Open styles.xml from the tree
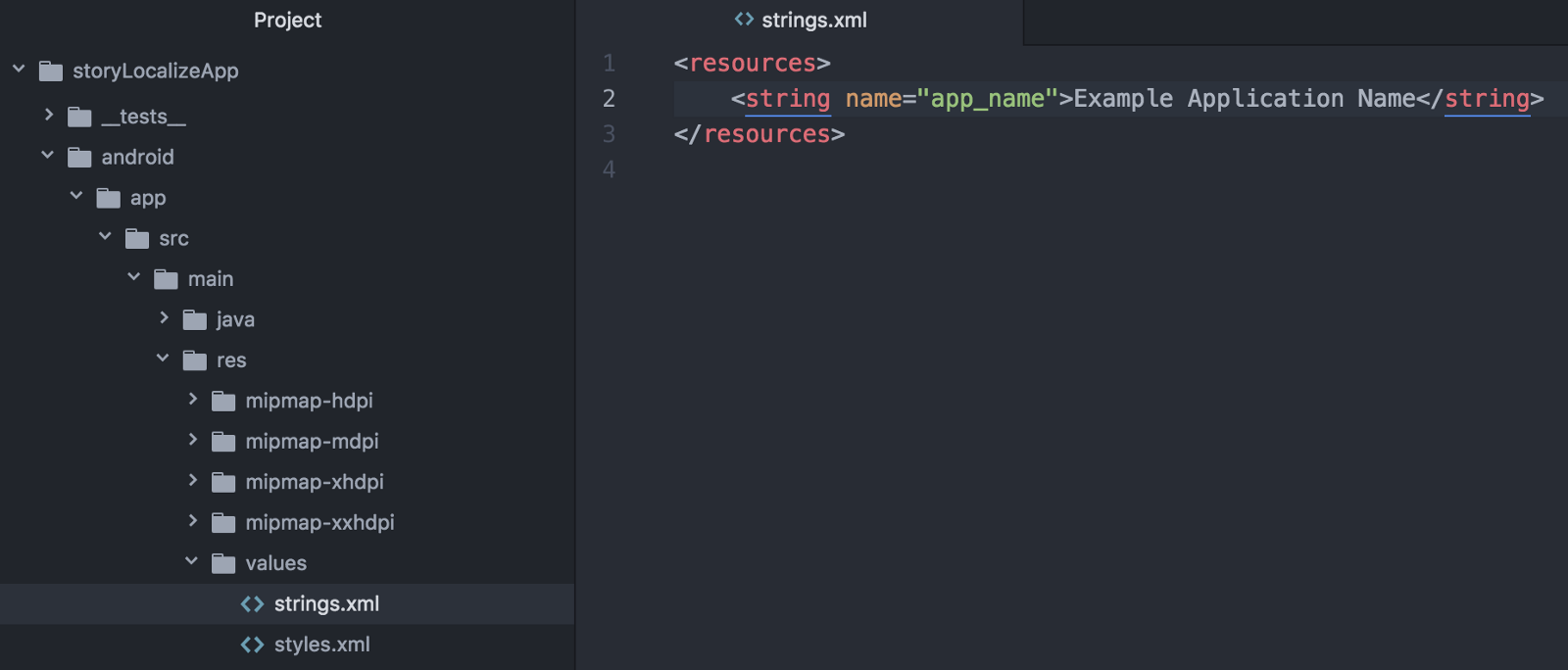 coord(321,645)
